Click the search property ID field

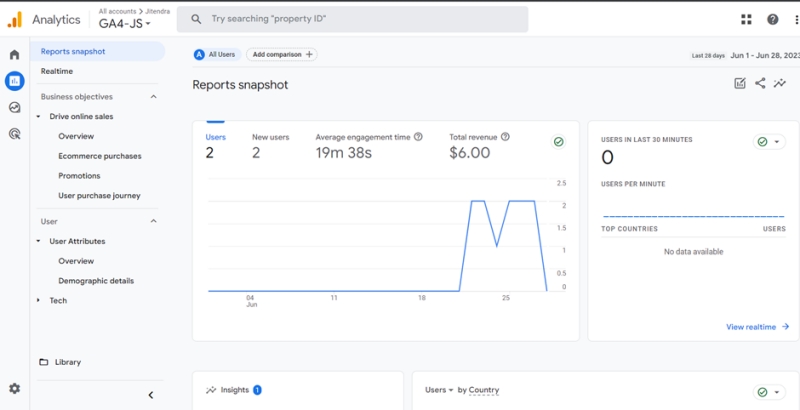tap(352, 19)
